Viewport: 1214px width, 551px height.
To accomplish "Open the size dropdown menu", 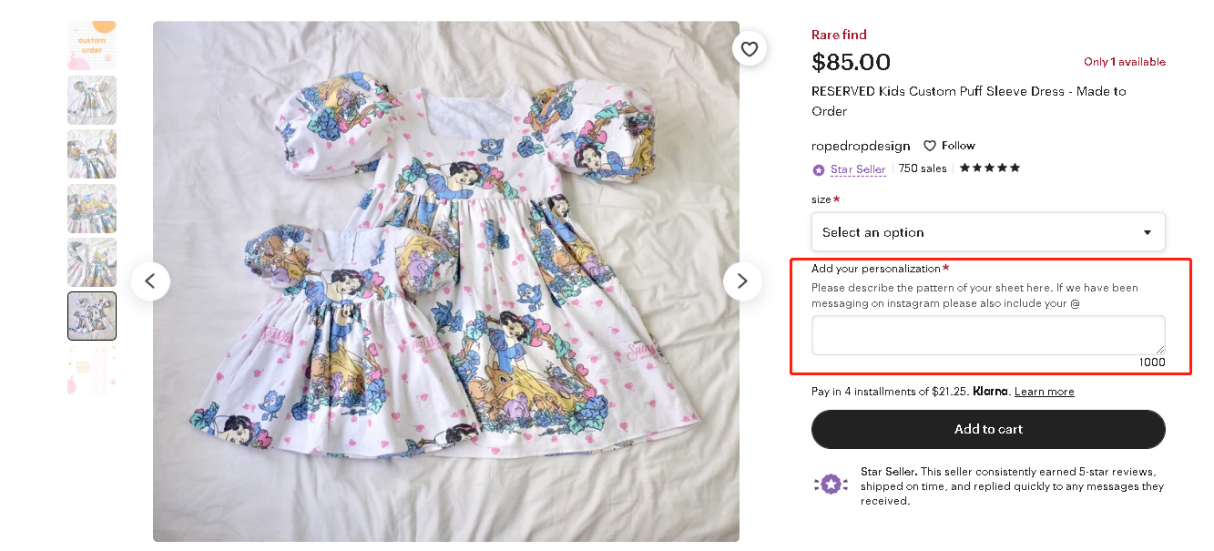I will point(987,232).
